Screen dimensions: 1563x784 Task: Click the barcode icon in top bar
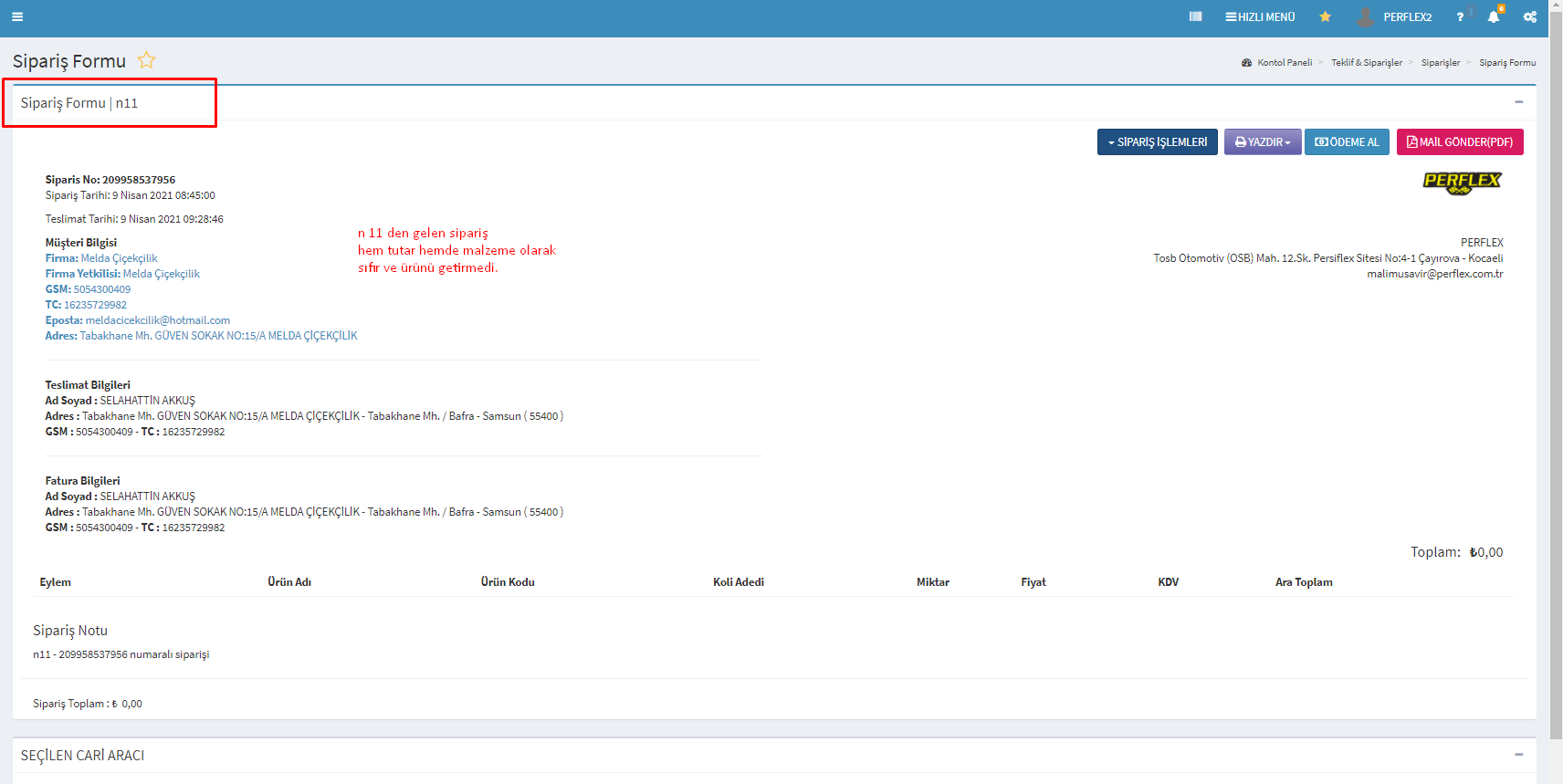click(x=1195, y=16)
